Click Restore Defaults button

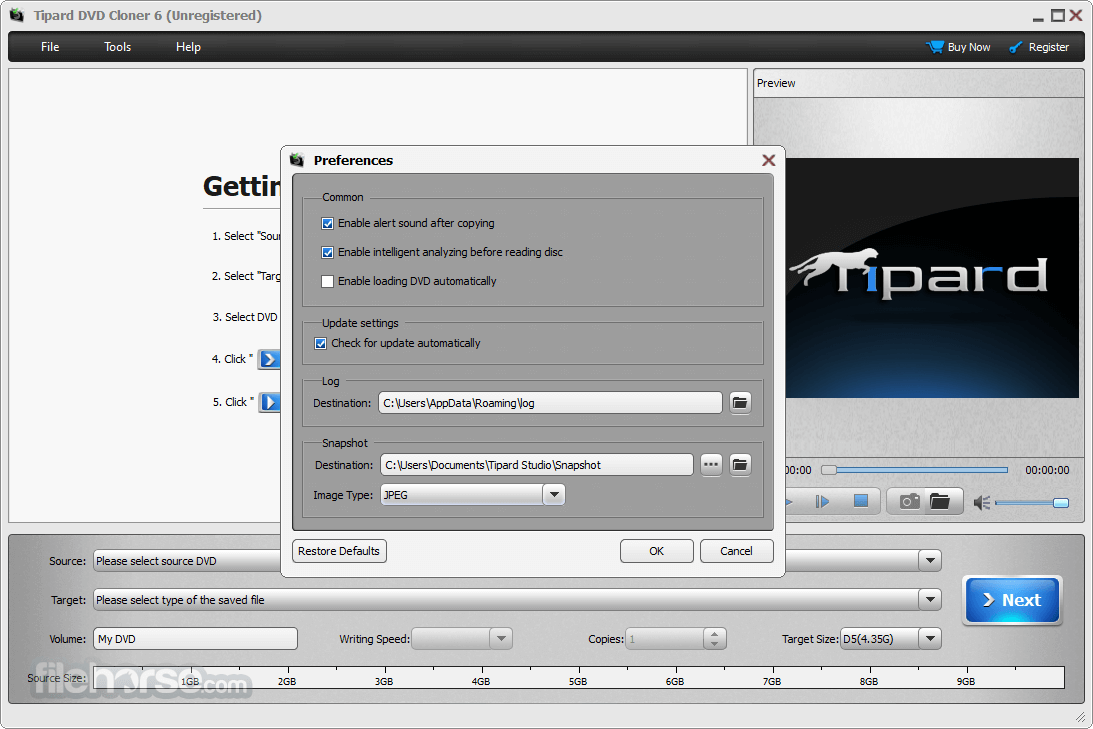point(339,551)
